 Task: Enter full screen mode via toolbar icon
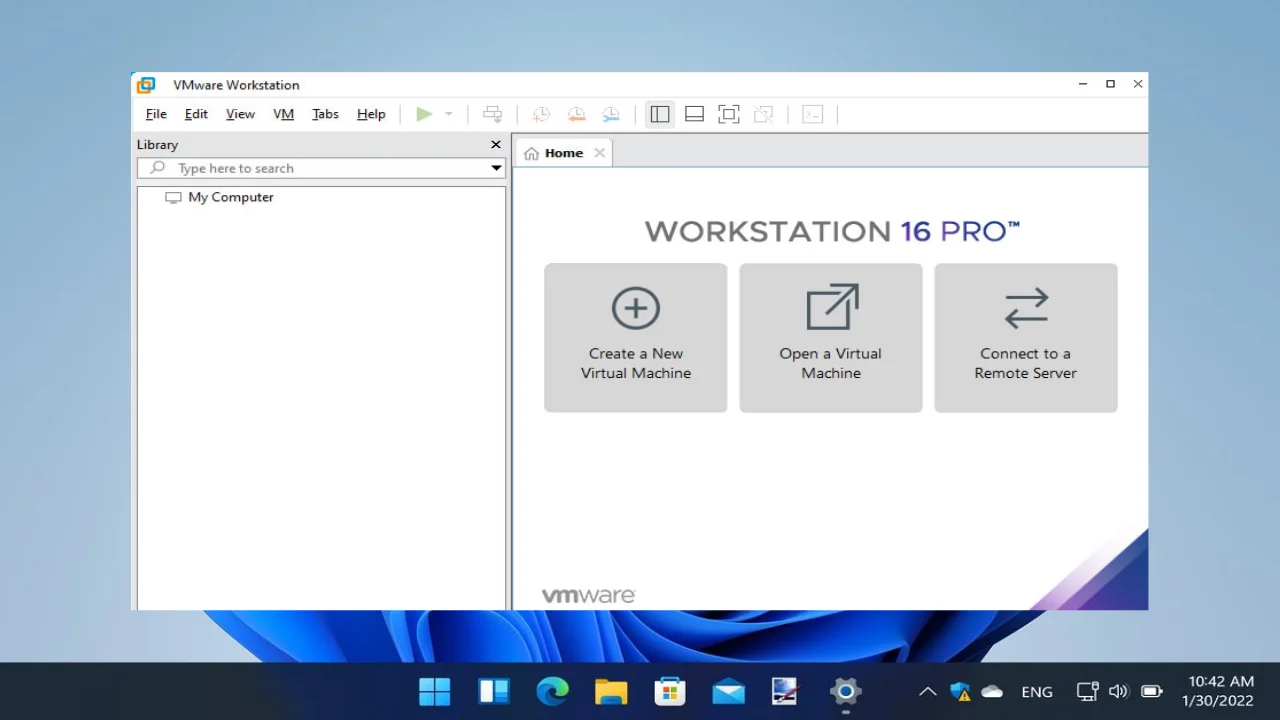(x=729, y=114)
